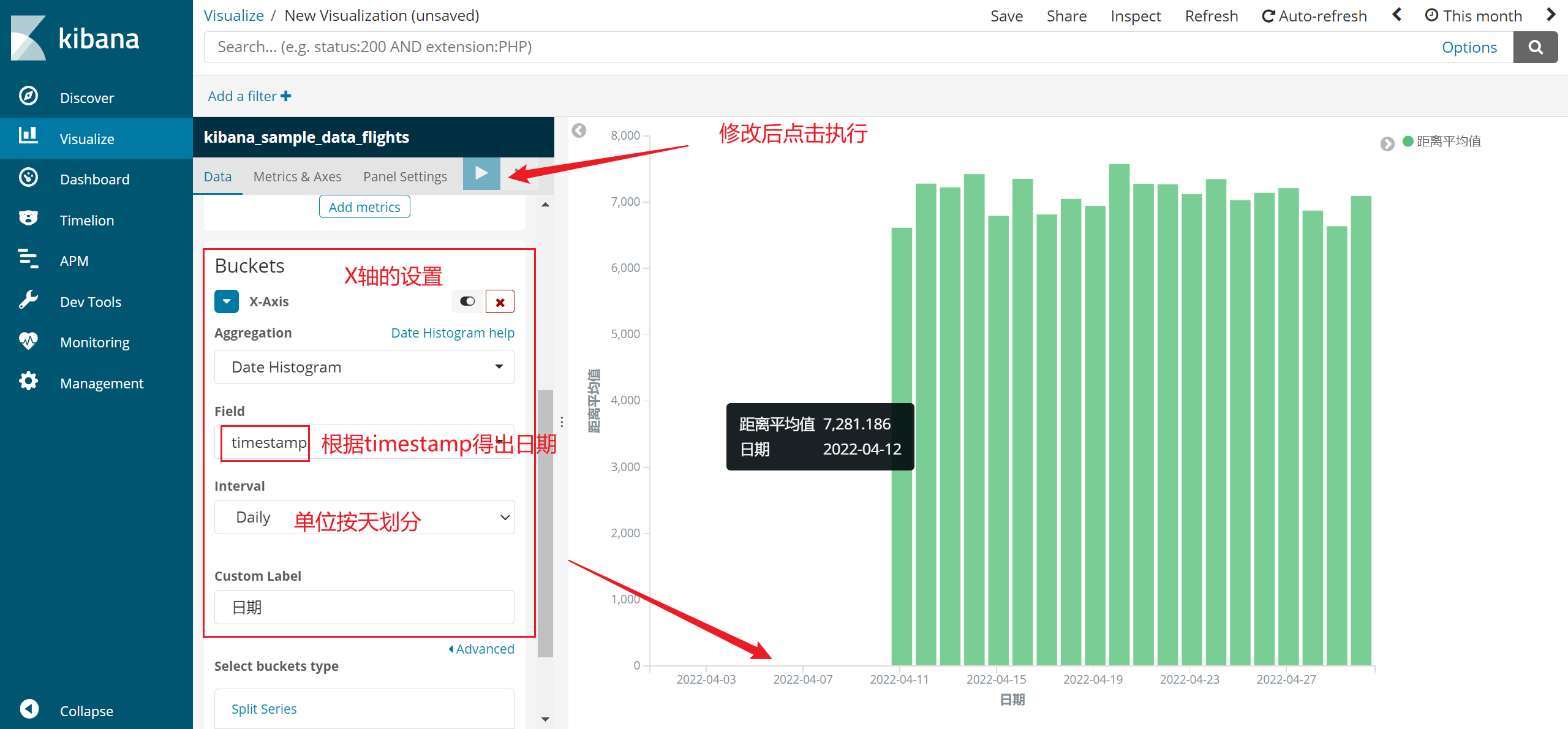Click the Add metrics button
The image size is (1568, 729).
point(364,207)
